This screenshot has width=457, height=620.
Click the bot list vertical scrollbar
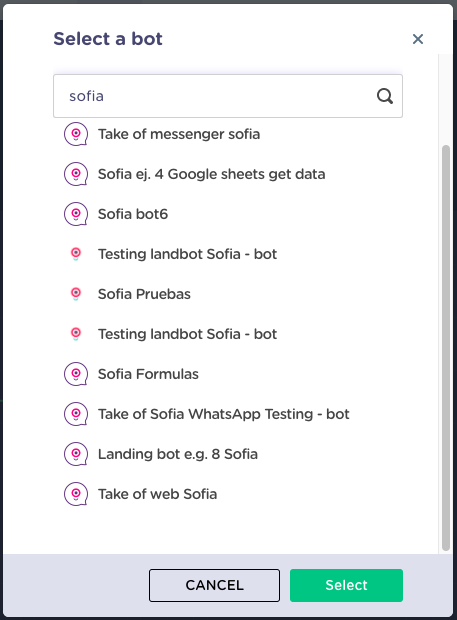click(446, 348)
